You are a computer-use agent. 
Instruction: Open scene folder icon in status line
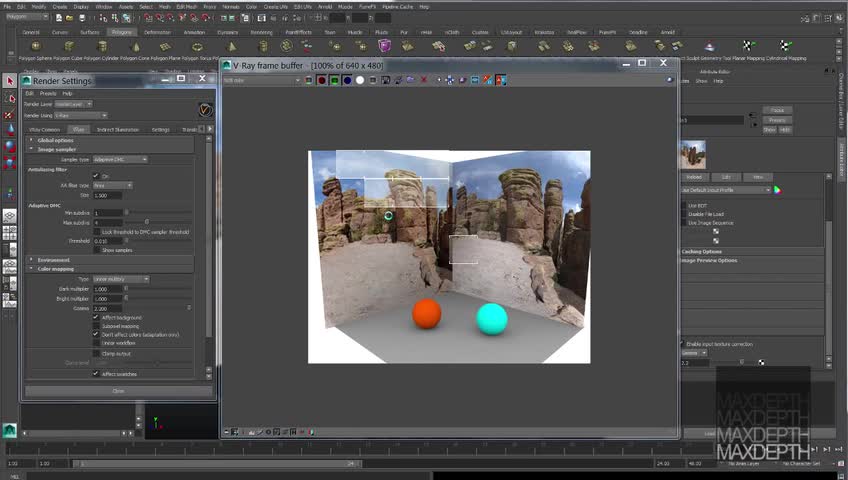pyautogui.click(x=70, y=18)
